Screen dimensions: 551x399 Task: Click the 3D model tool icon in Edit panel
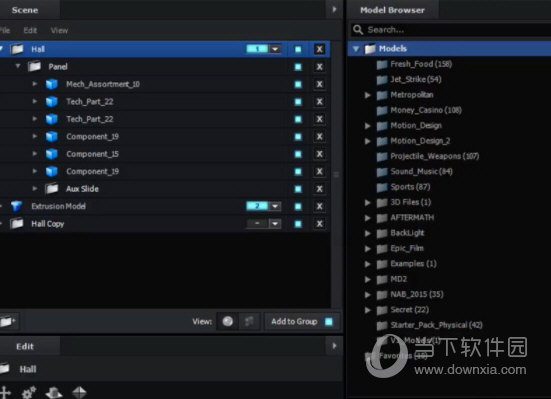pos(54,392)
